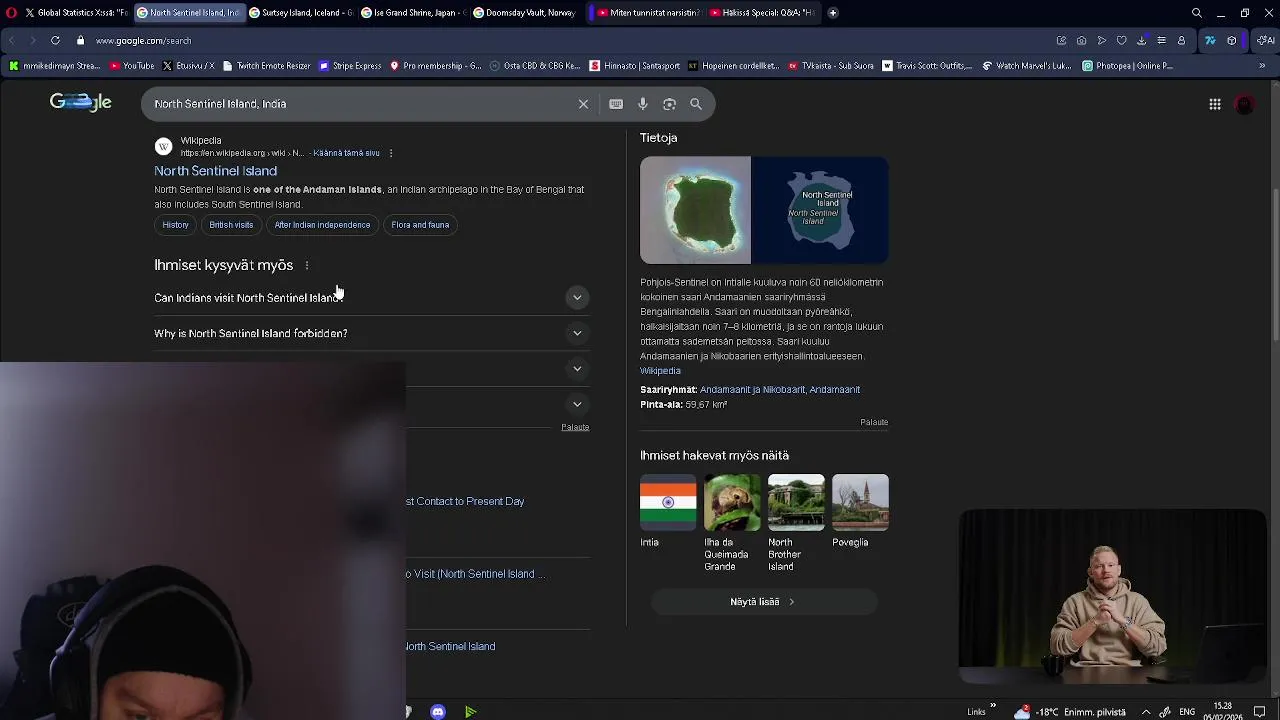Open Wikipedia result options three-dot menu
The image size is (1280, 720).
391,153
